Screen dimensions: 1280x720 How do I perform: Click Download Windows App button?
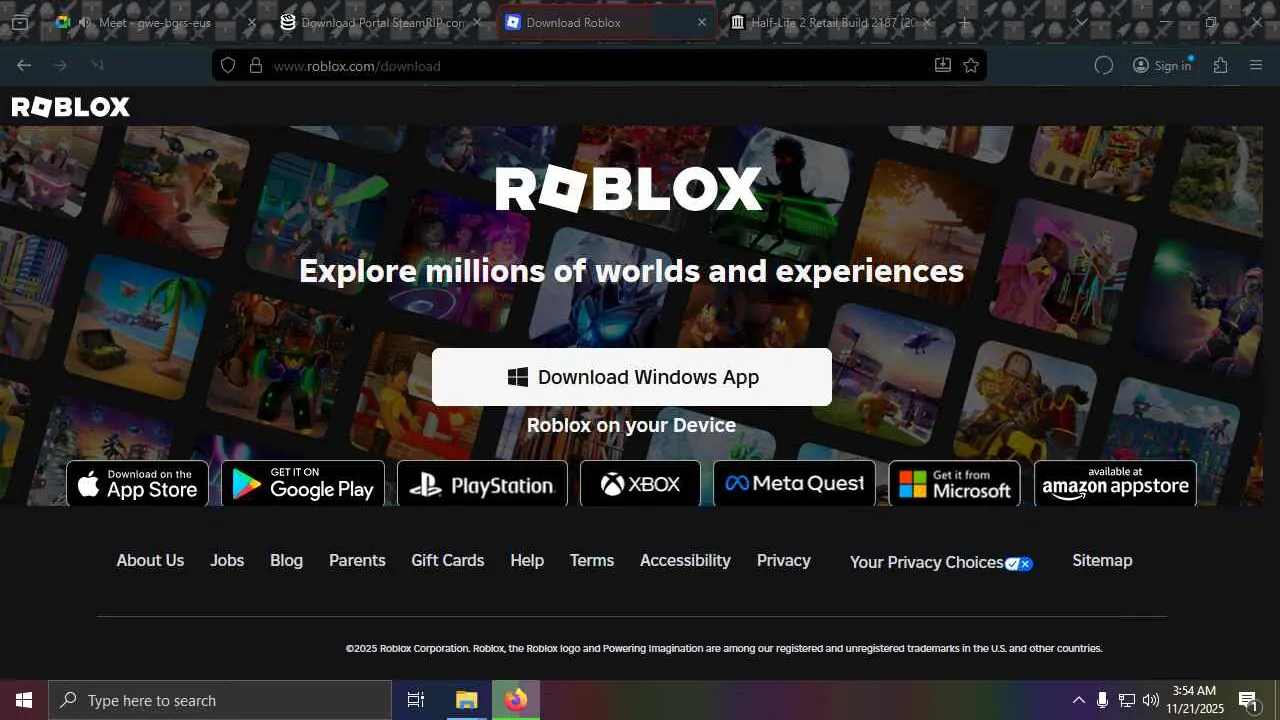(x=632, y=377)
